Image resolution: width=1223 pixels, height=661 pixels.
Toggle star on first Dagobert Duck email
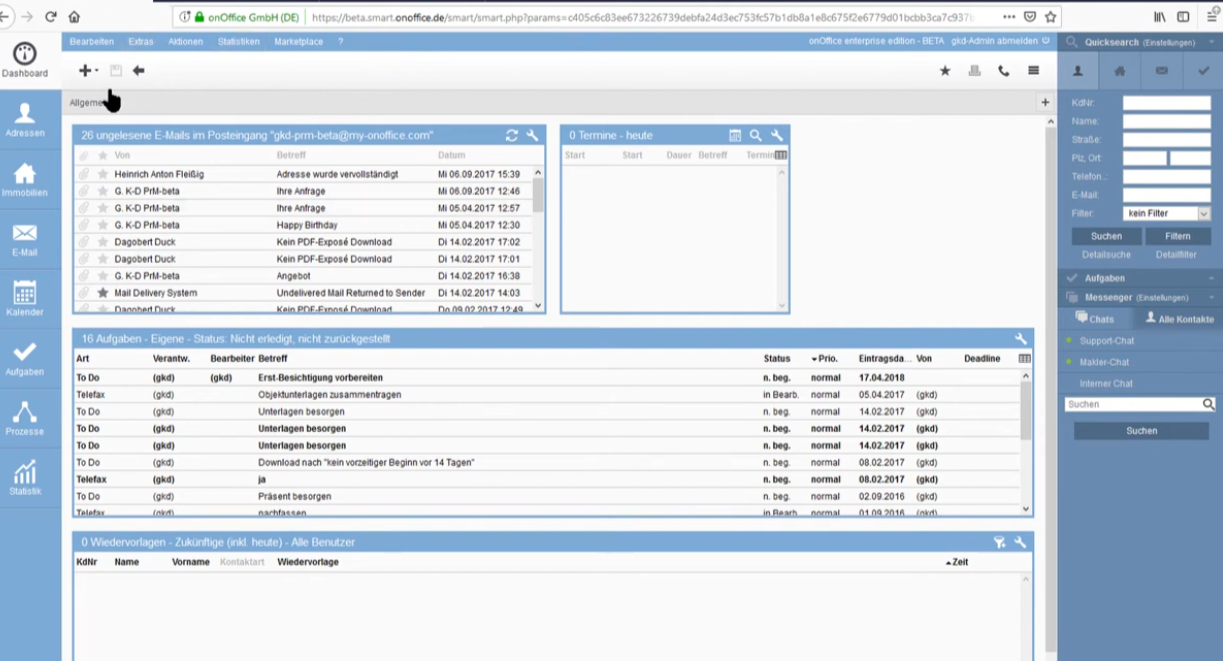(102, 242)
